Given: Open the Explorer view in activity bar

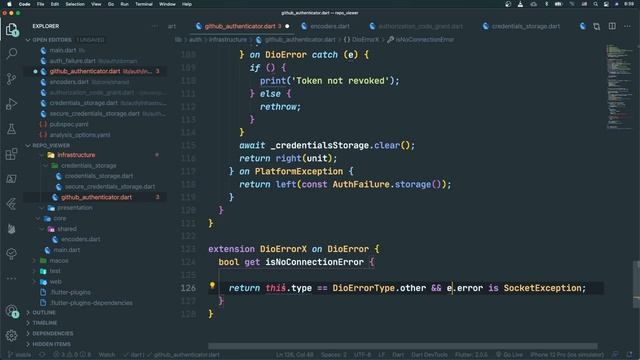Looking at the screenshot, I should [11, 29].
